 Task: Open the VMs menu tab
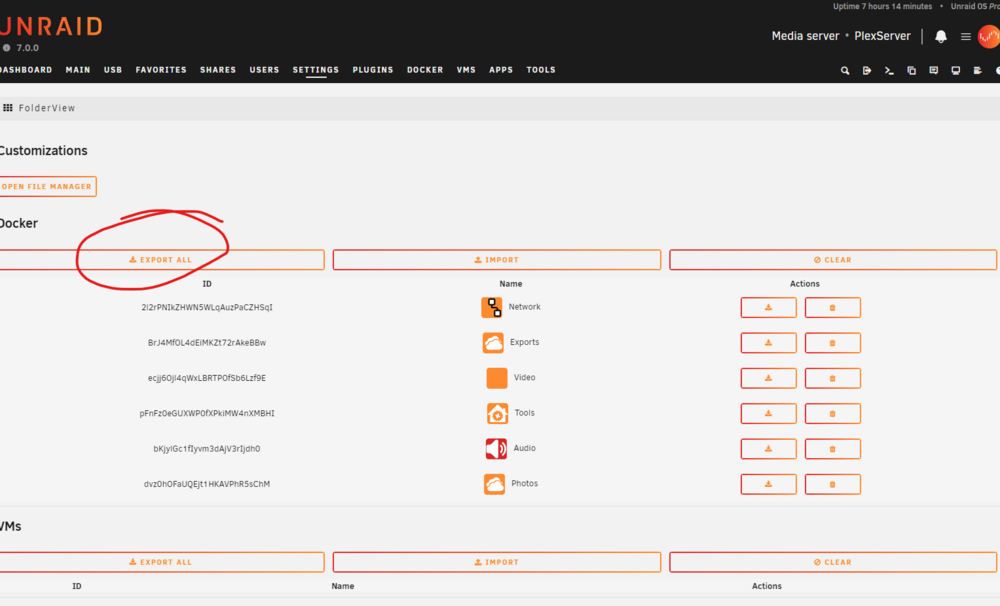(466, 70)
